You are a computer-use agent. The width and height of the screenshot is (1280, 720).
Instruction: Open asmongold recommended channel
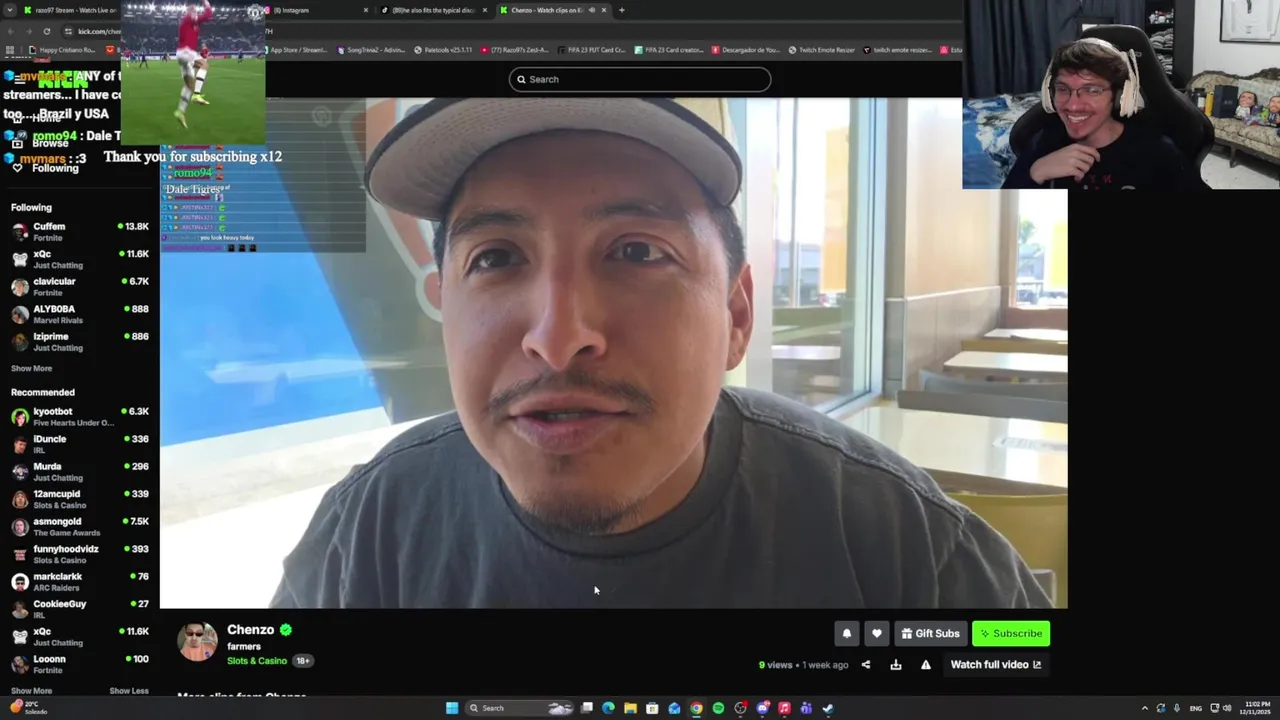[x=80, y=527]
